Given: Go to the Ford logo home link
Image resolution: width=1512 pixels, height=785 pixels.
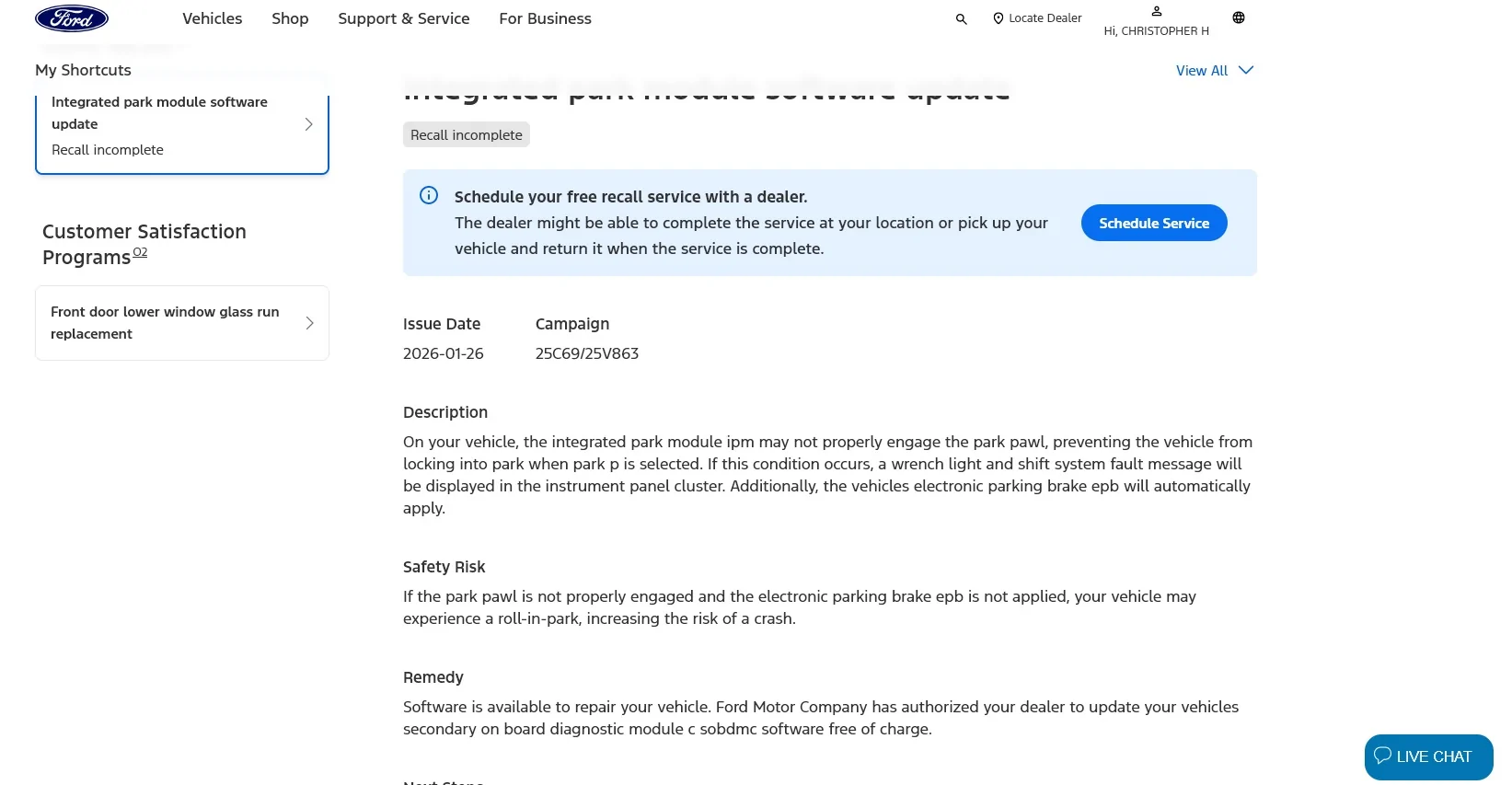Looking at the screenshot, I should tap(72, 18).
